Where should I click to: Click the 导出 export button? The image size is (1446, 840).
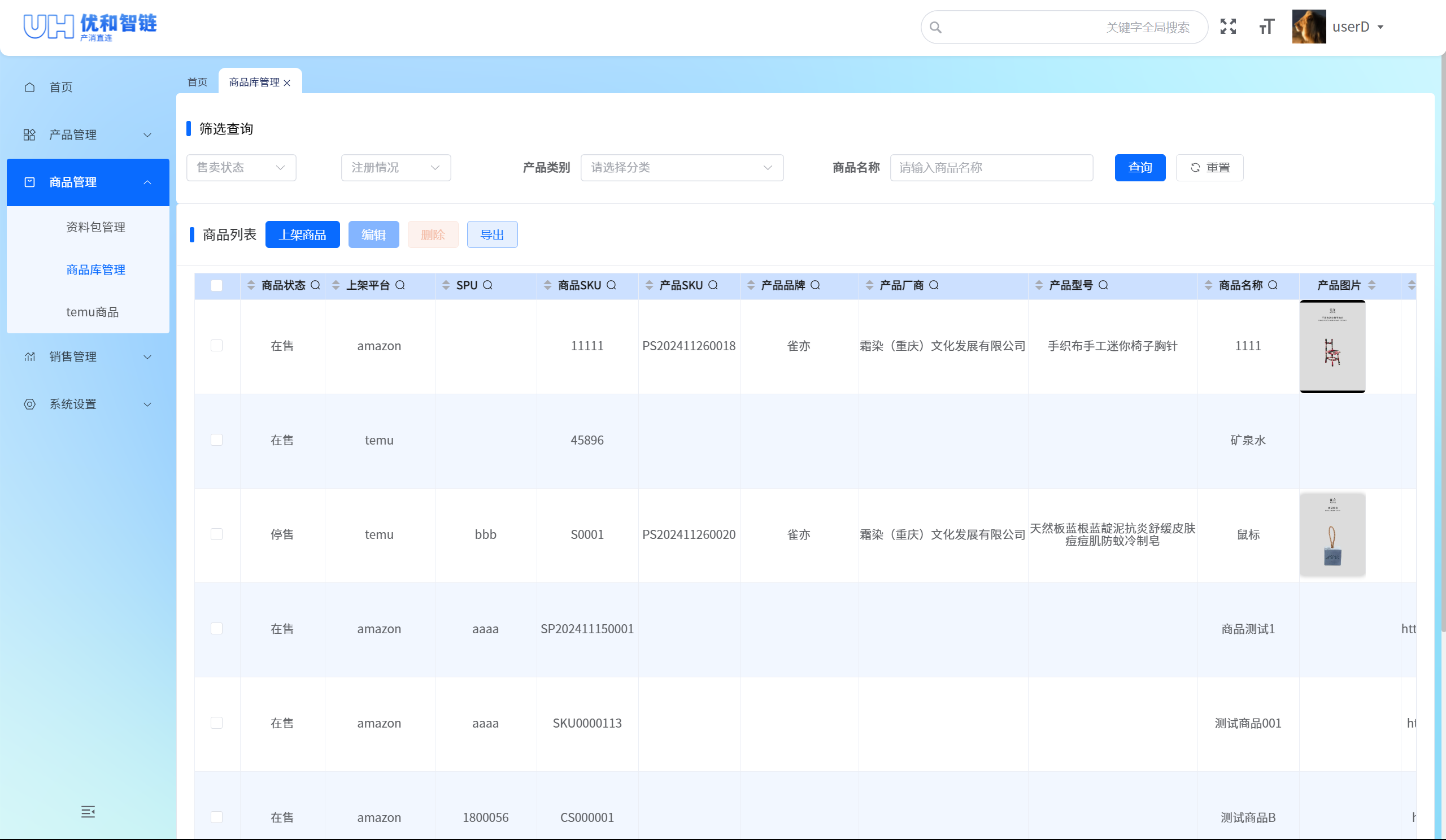tap(492, 234)
